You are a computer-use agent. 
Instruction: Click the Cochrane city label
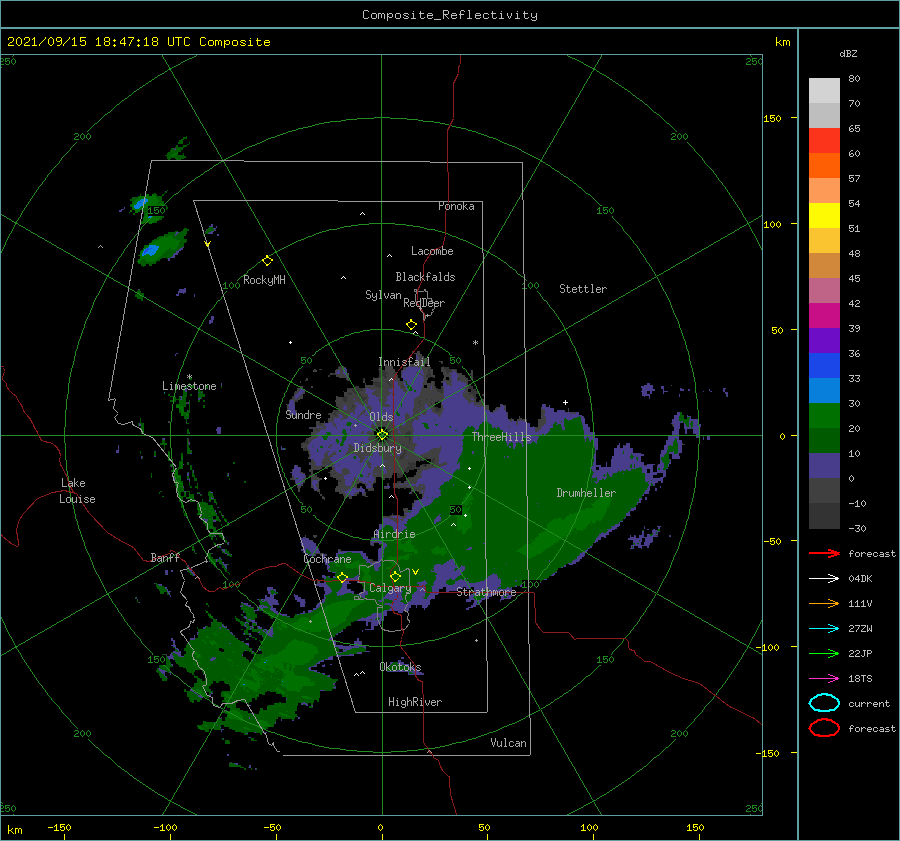327,559
